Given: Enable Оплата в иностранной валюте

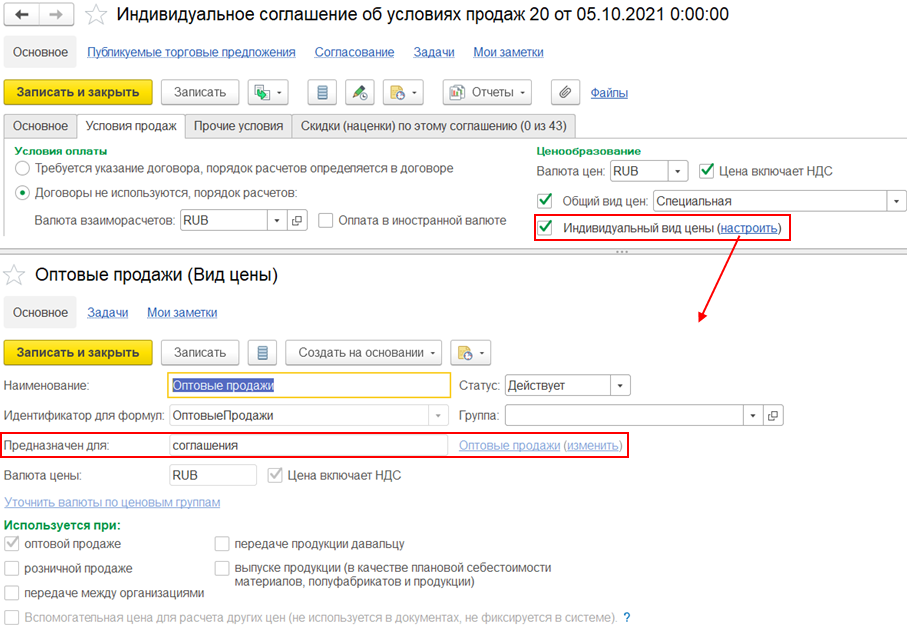Looking at the screenshot, I should [326, 220].
